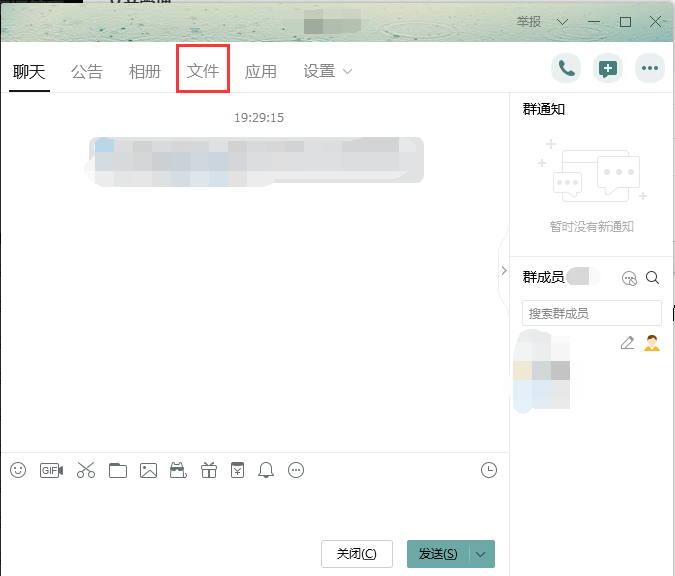
Task: Open more input tools ellipsis
Action: point(296,470)
